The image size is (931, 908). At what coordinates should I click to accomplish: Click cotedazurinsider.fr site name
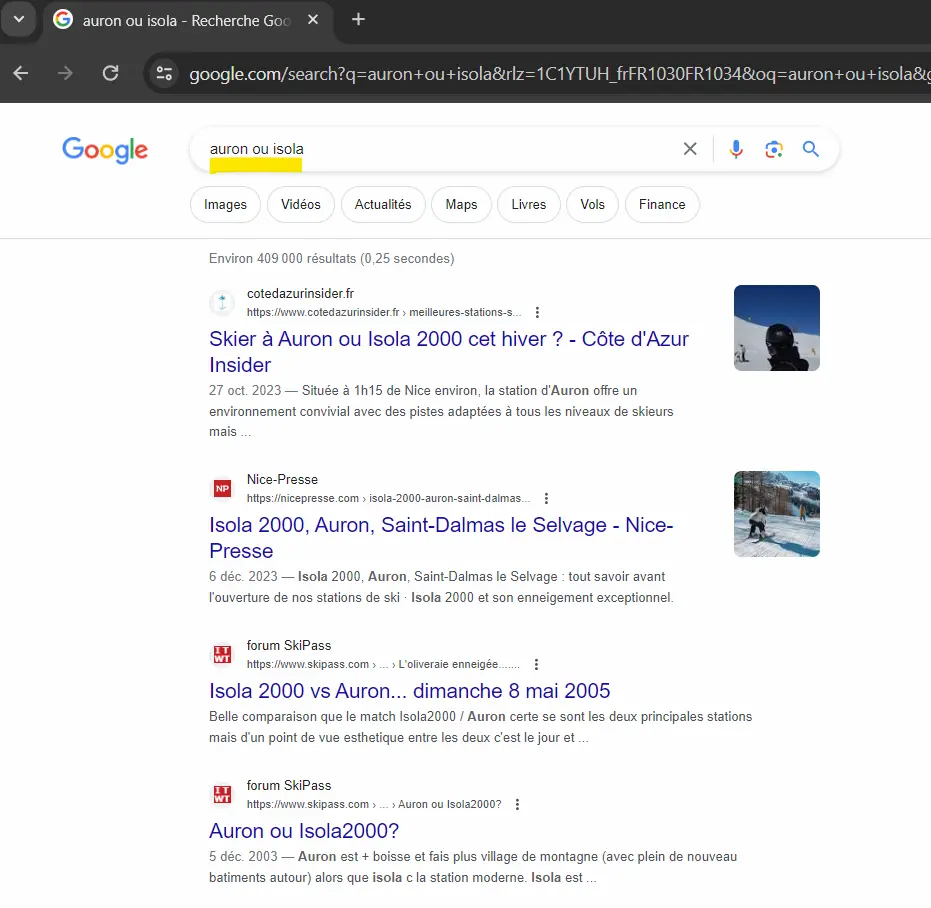pyautogui.click(x=300, y=293)
